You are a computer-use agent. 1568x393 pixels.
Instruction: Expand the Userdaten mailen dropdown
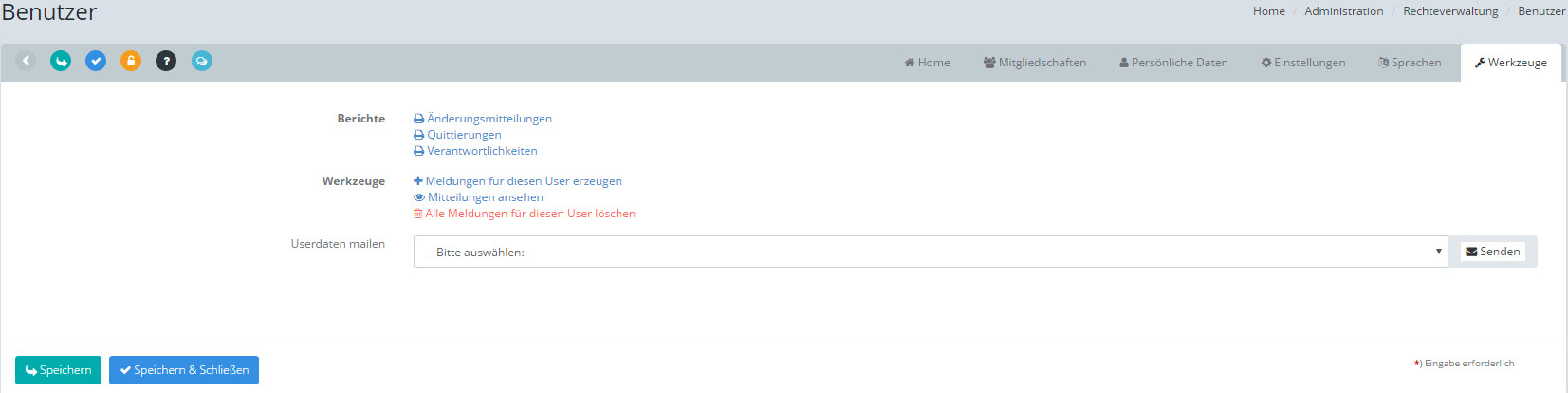[930, 252]
